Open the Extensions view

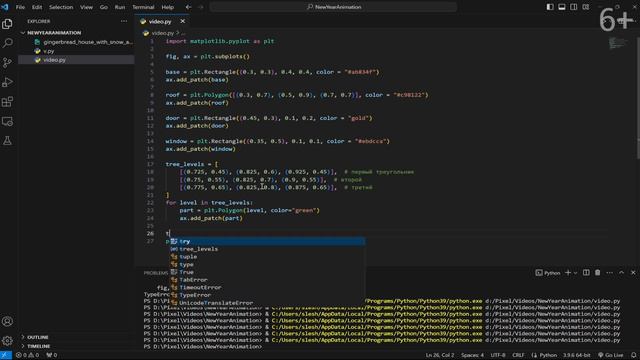7,102
